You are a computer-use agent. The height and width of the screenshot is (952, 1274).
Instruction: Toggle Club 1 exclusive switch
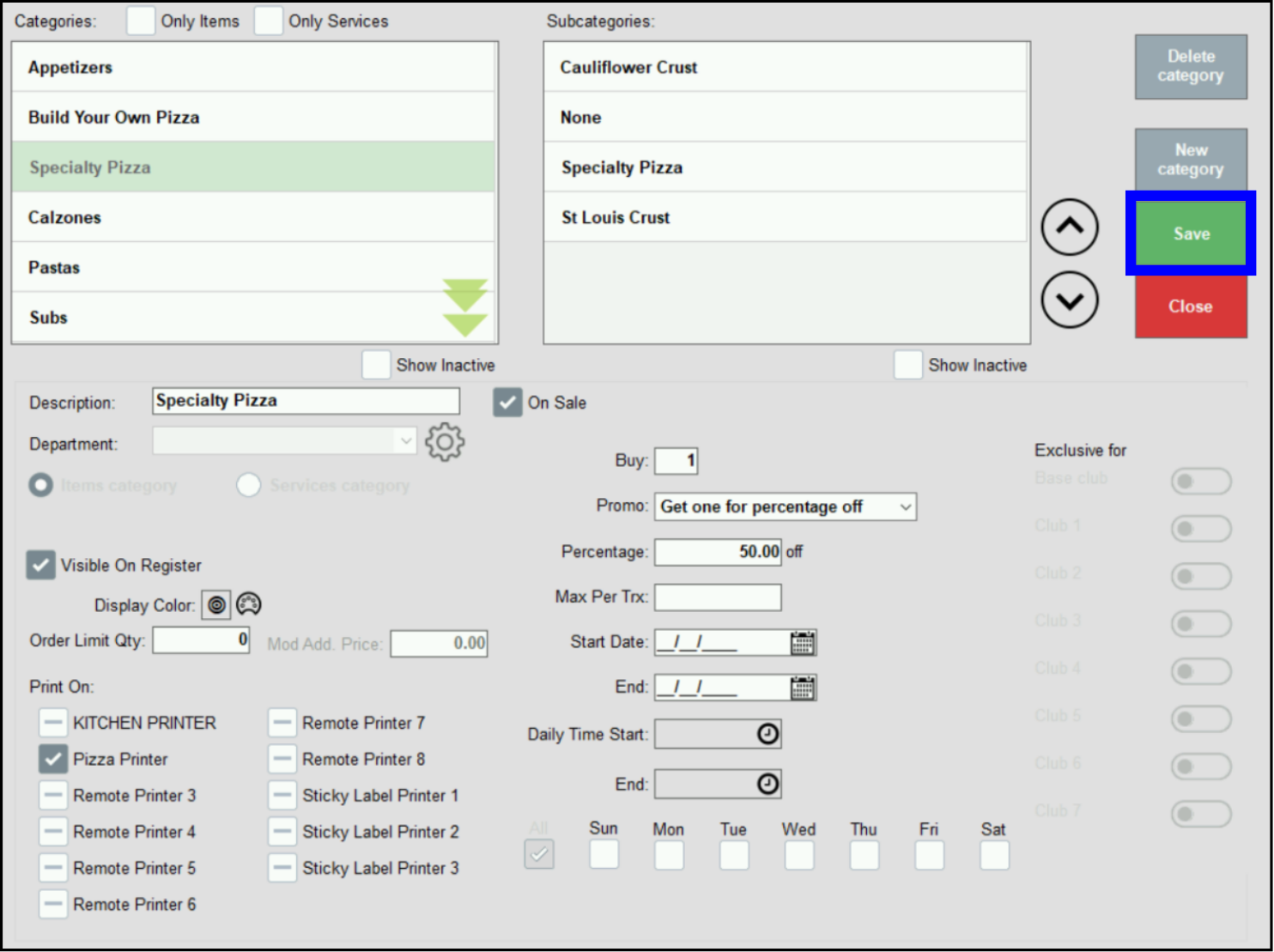tap(1201, 528)
